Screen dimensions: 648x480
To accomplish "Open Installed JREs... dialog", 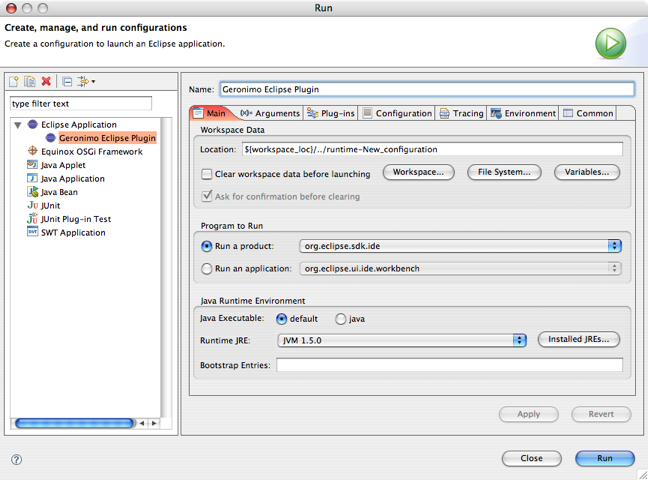I will coord(579,339).
